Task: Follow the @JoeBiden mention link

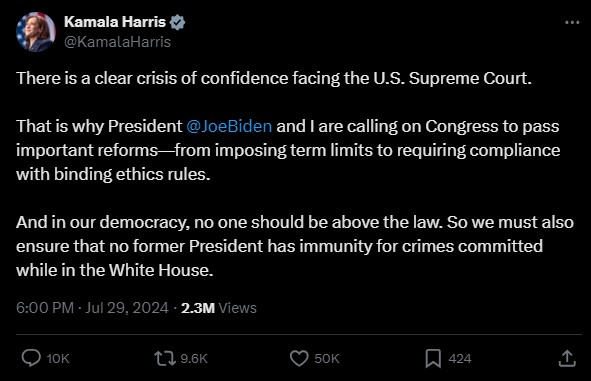Action: pyautogui.click(x=229, y=126)
